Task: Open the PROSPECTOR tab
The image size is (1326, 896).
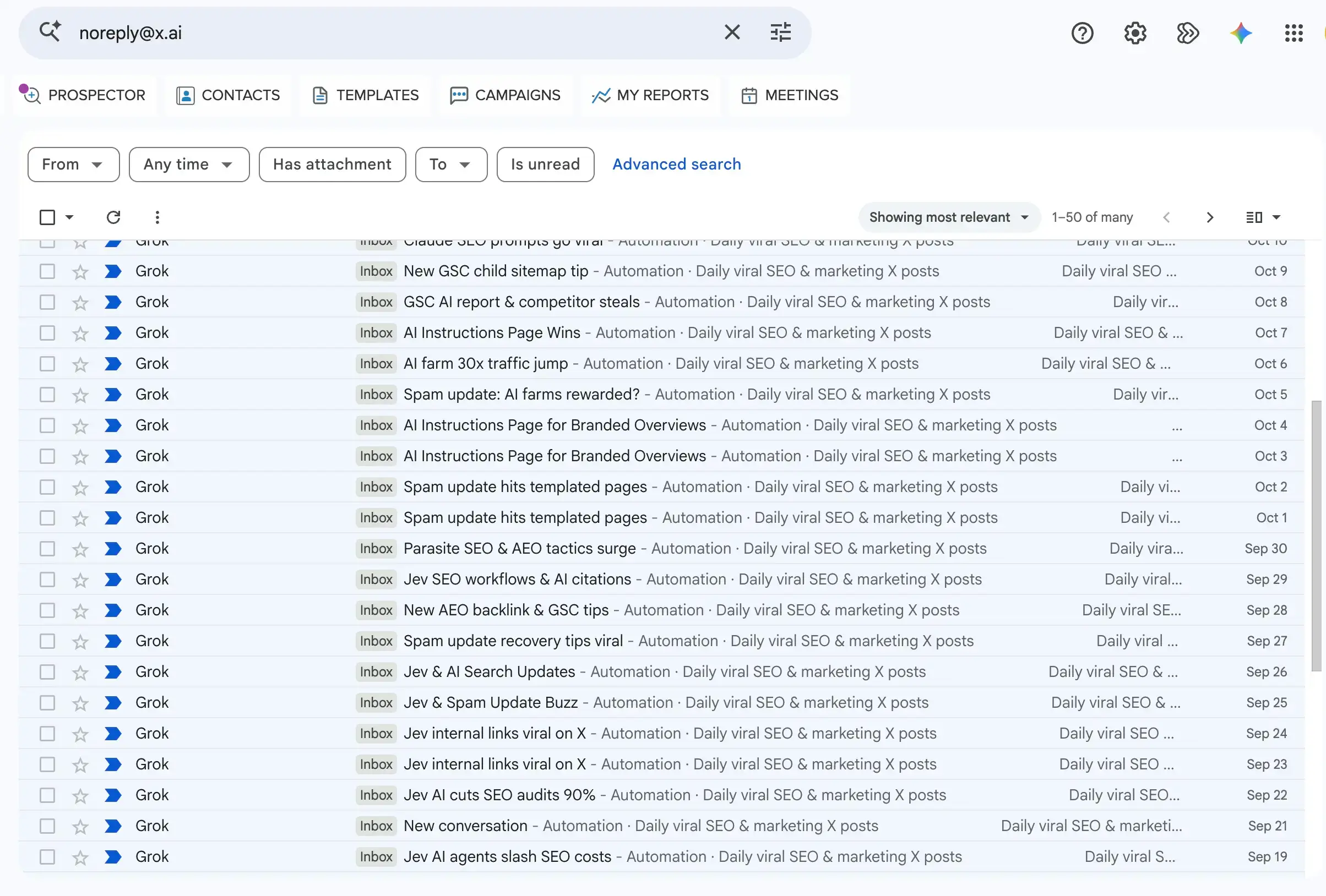Action: 84,95
